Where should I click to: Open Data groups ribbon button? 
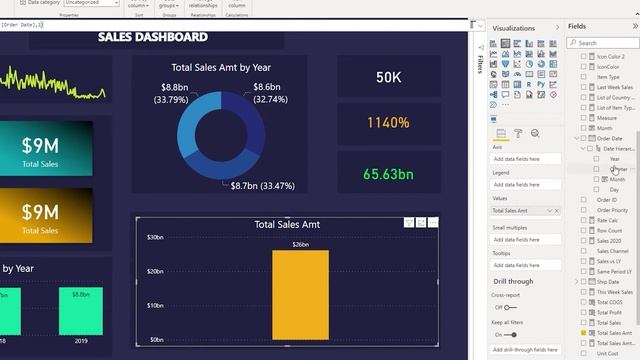[x=169, y=5]
